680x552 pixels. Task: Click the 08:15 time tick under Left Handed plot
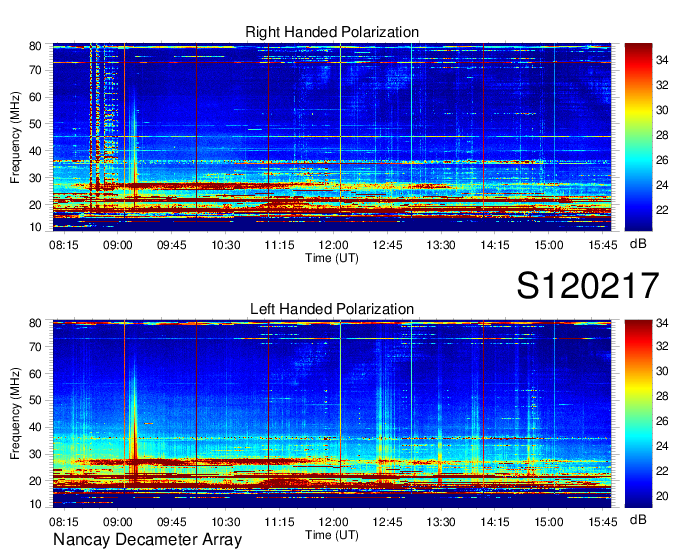64,522
